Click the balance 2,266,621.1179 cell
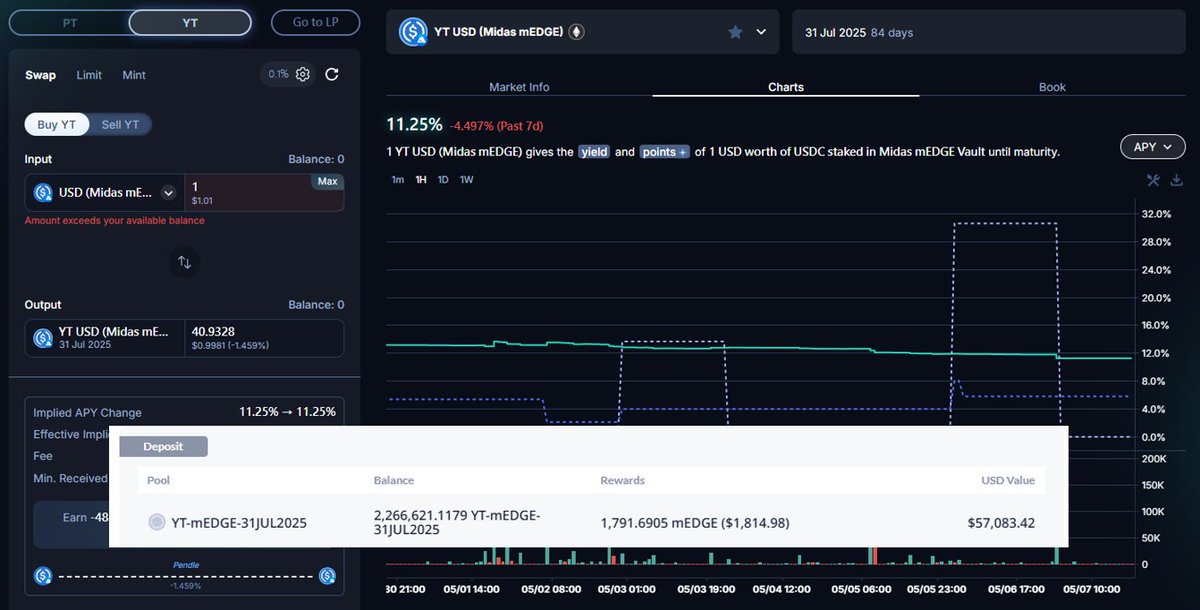 tap(457, 522)
